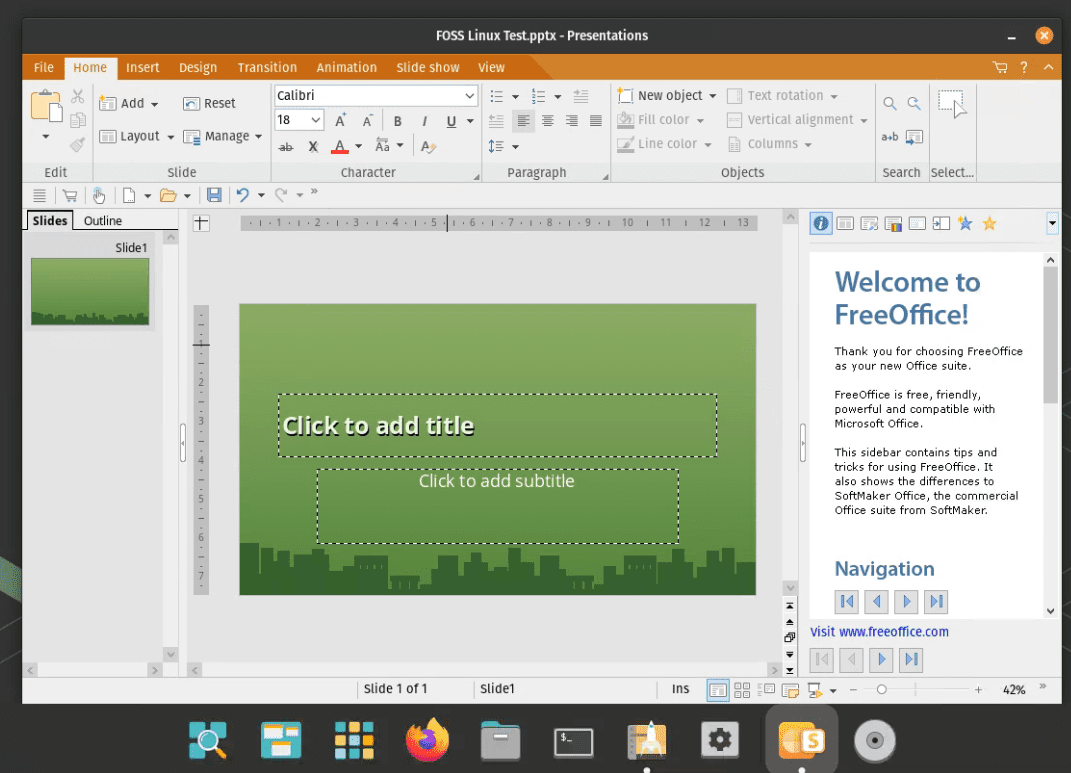Expand the underline style dropdown arrow
The height and width of the screenshot is (773, 1071).
pos(470,122)
